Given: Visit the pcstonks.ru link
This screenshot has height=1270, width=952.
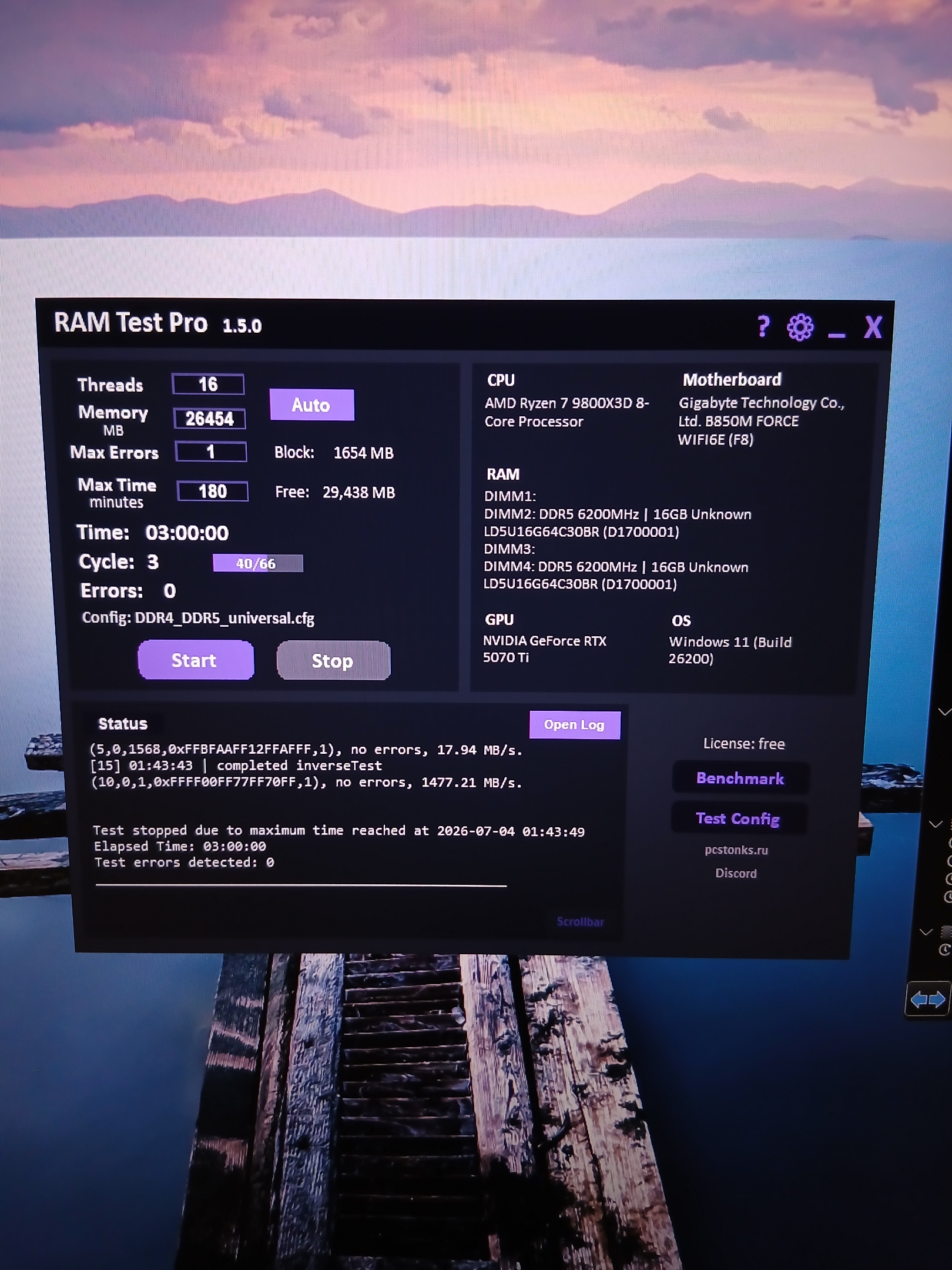Looking at the screenshot, I should [736, 850].
